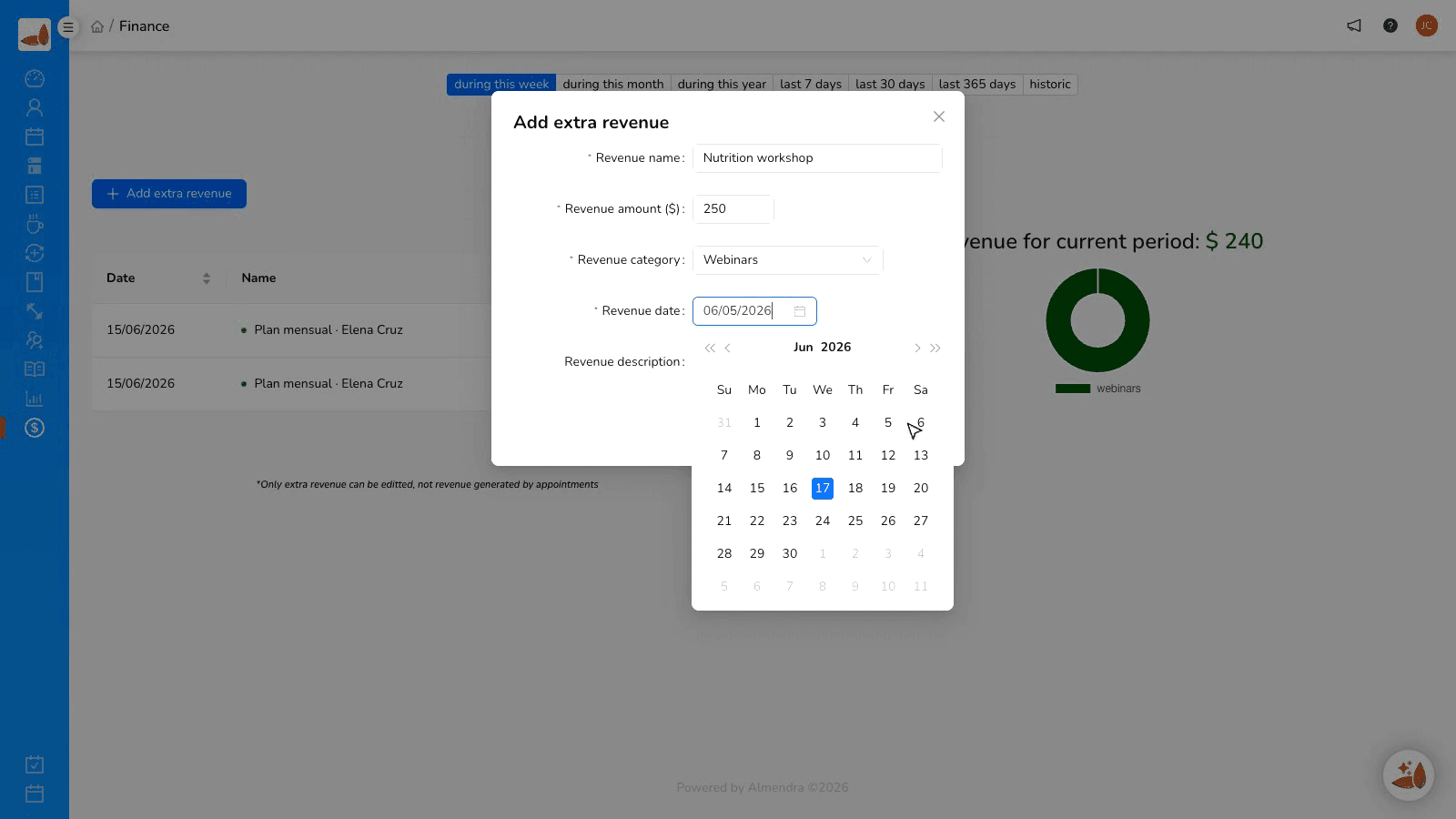This screenshot has width=1456, height=819.
Task: Open the circular arrows plus icon in sidebar
Action: [35, 253]
